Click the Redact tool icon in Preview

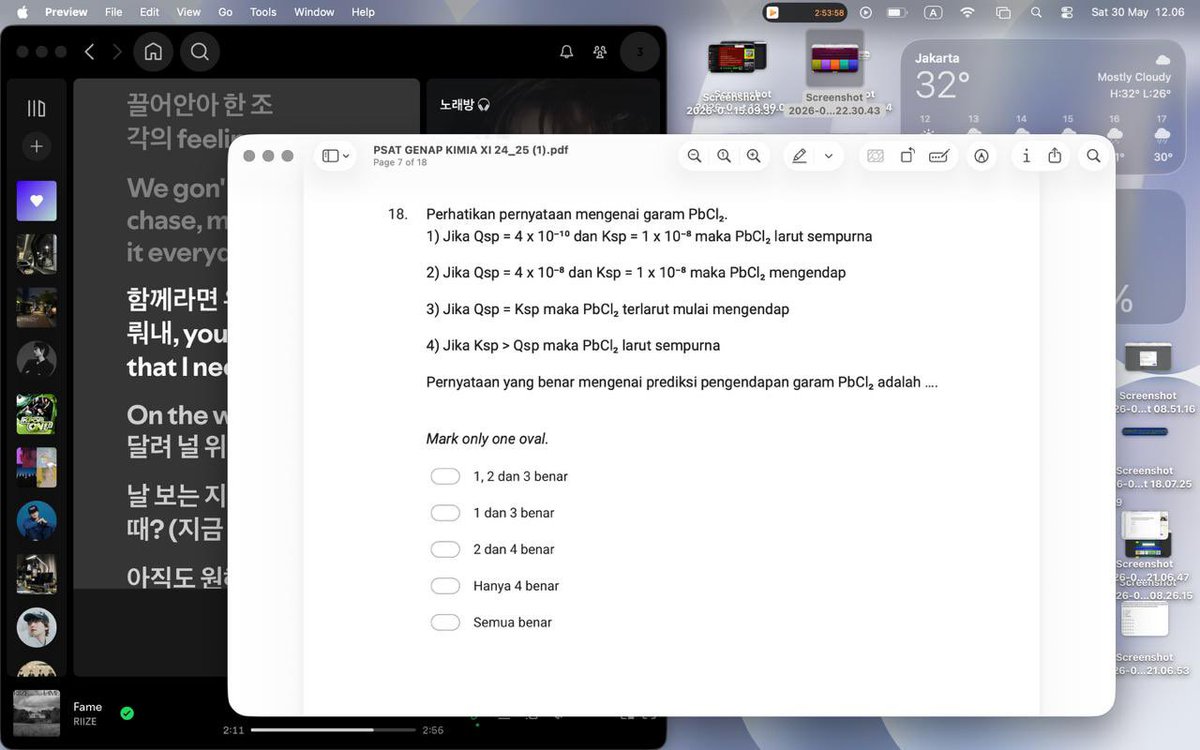875,156
